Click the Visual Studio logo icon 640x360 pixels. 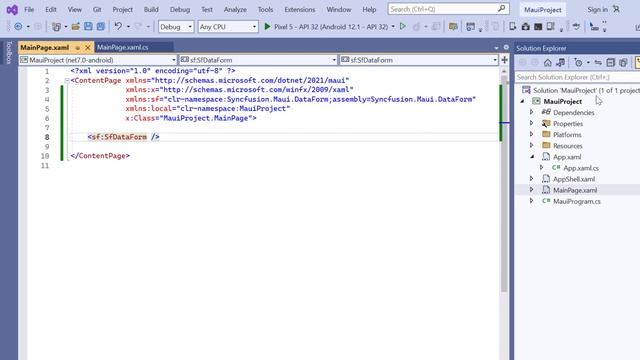(x=12, y=9)
